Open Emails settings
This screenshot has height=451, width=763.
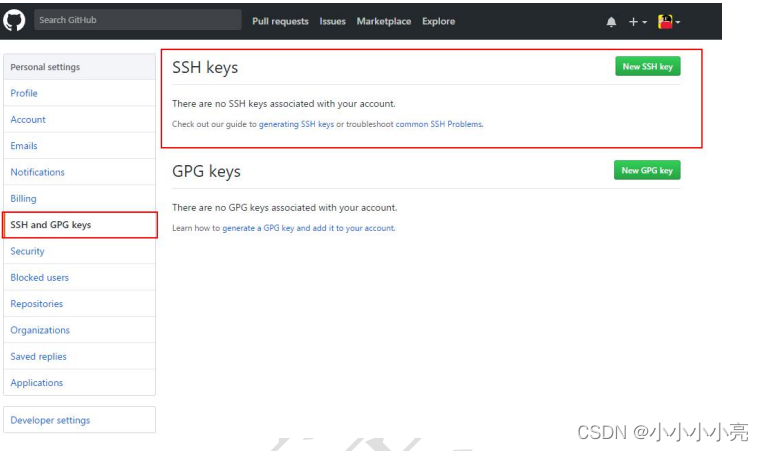tap(79, 145)
